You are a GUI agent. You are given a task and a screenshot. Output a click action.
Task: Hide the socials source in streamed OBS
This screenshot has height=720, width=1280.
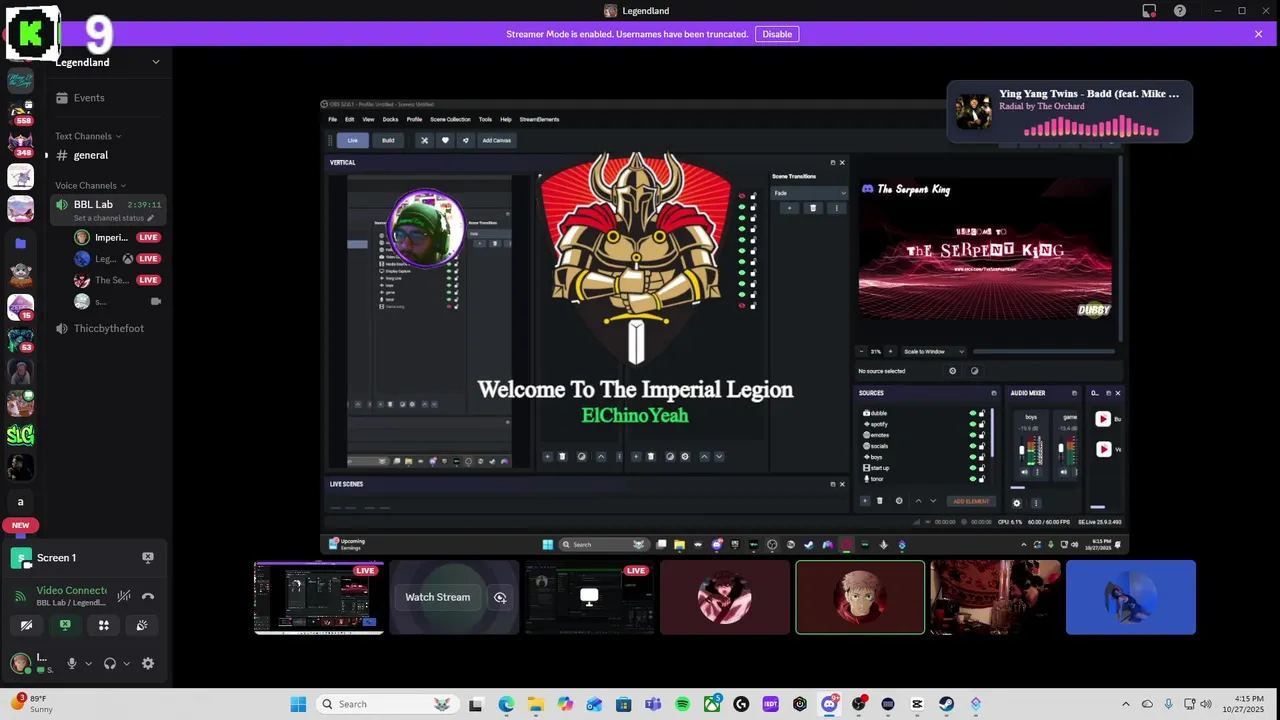(x=973, y=446)
